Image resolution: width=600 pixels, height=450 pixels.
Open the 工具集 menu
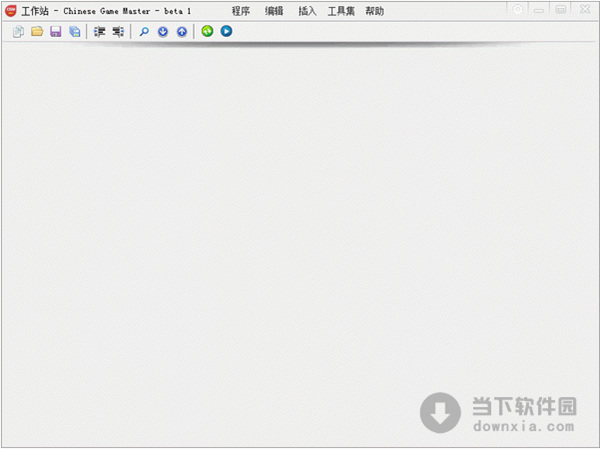[x=341, y=11]
